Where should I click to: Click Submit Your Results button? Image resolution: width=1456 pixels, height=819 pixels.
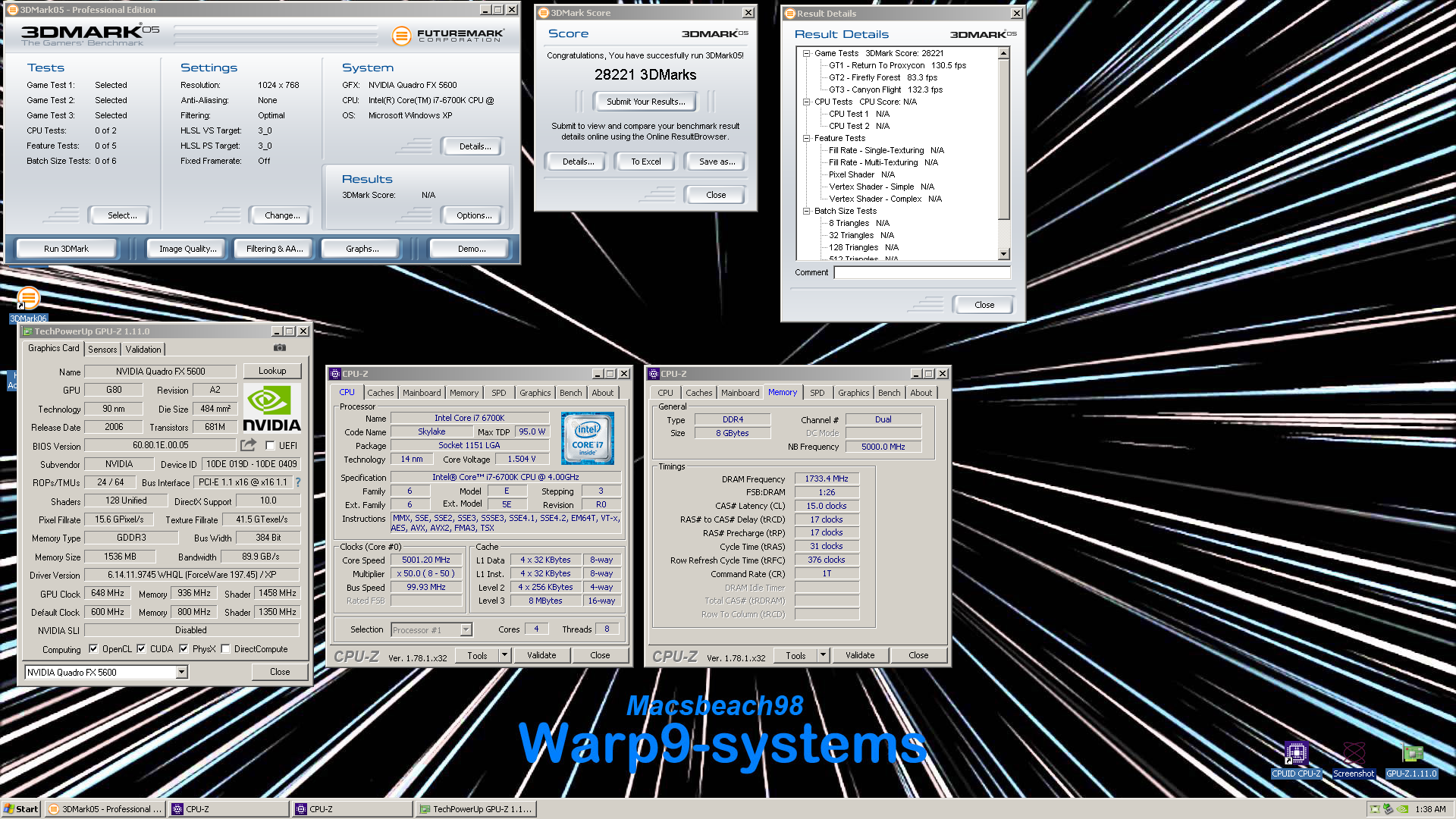click(645, 102)
